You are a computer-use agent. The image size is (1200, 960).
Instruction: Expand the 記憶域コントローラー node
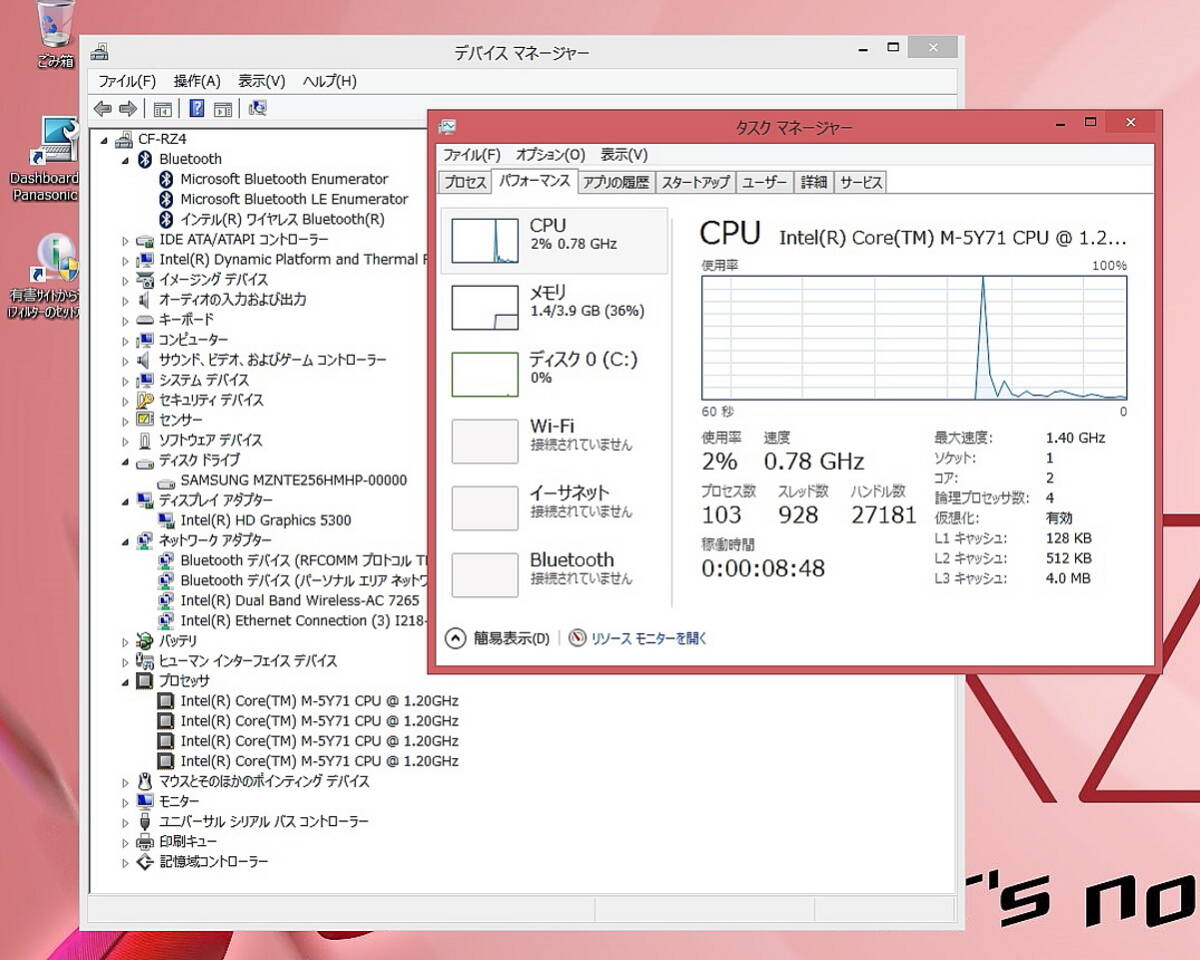pos(126,862)
